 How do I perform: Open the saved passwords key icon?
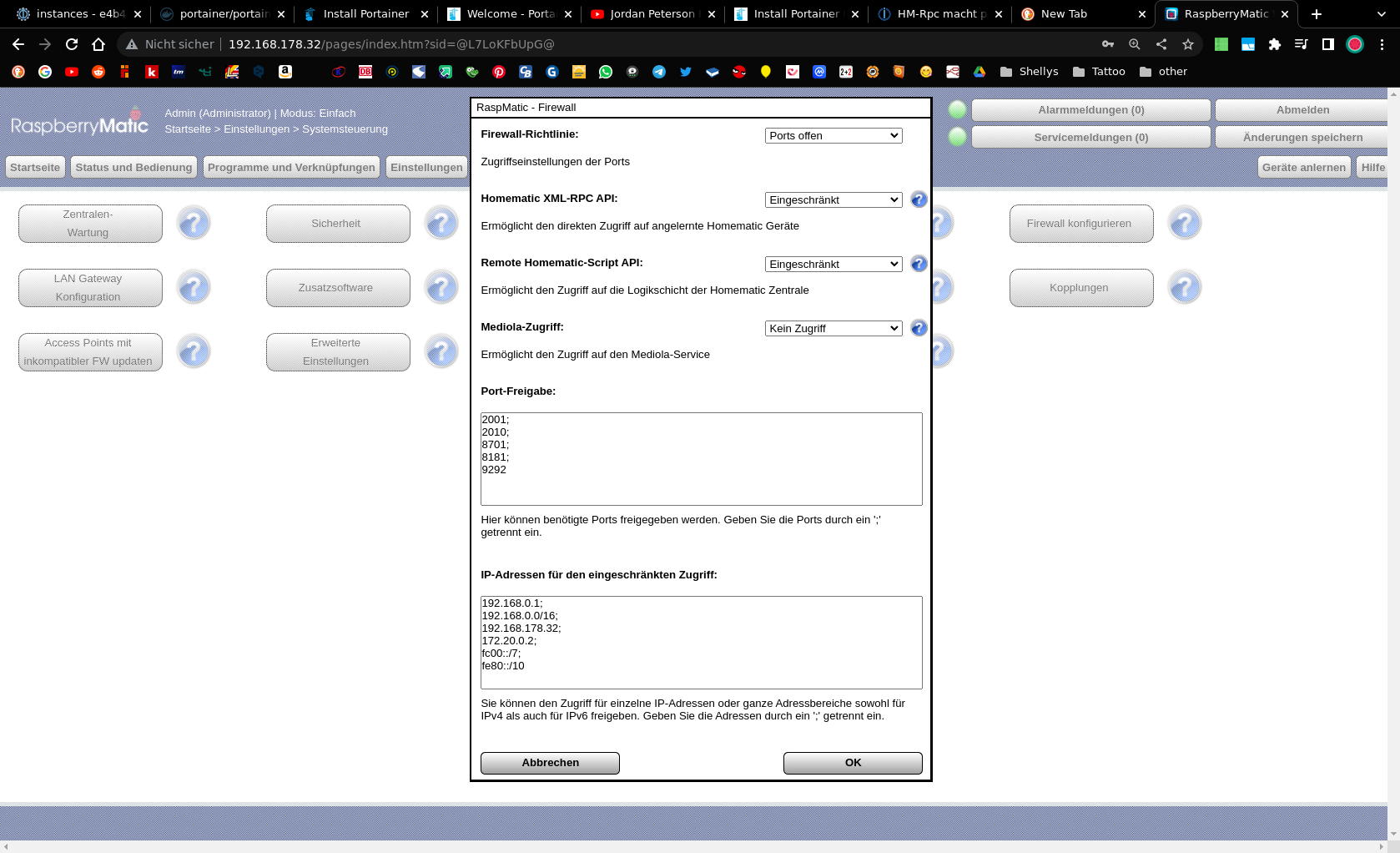[1108, 44]
